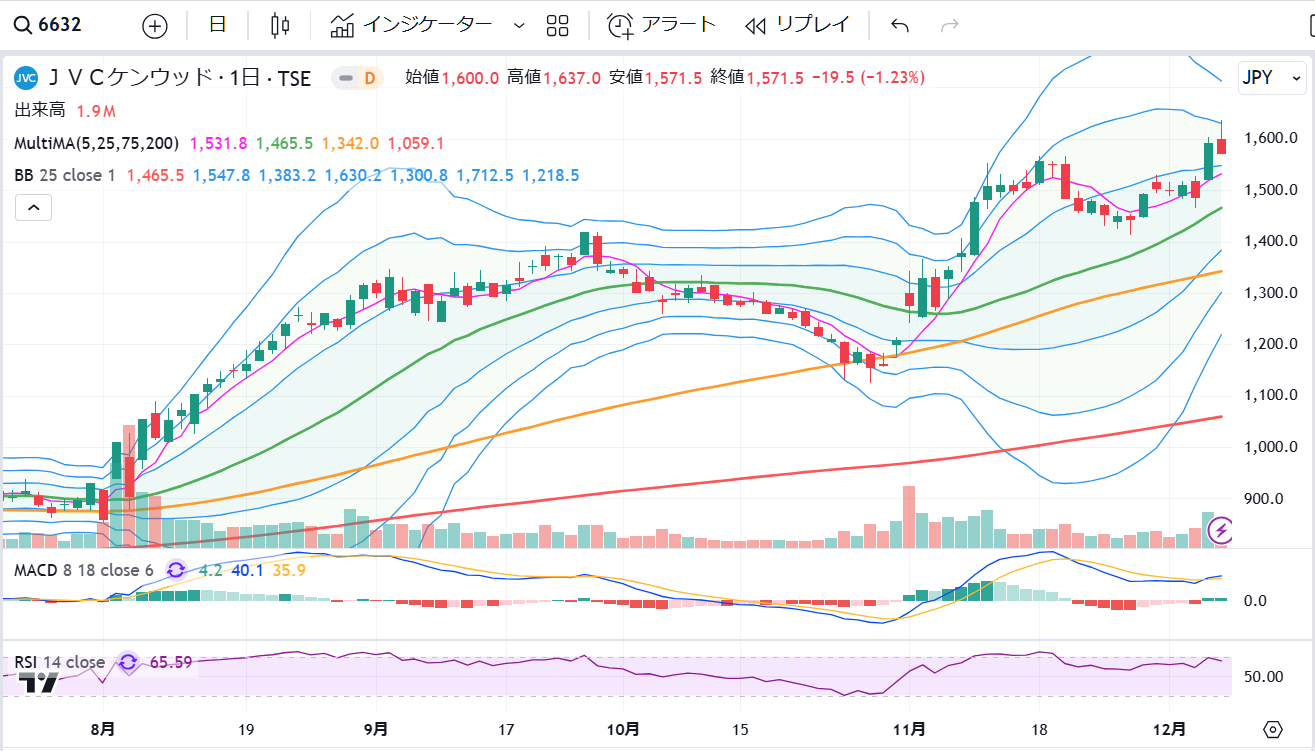Select the MultiMA(5,25,75,200) indicator legend
Image resolution: width=1315 pixels, height=751 pixels.
96,143
